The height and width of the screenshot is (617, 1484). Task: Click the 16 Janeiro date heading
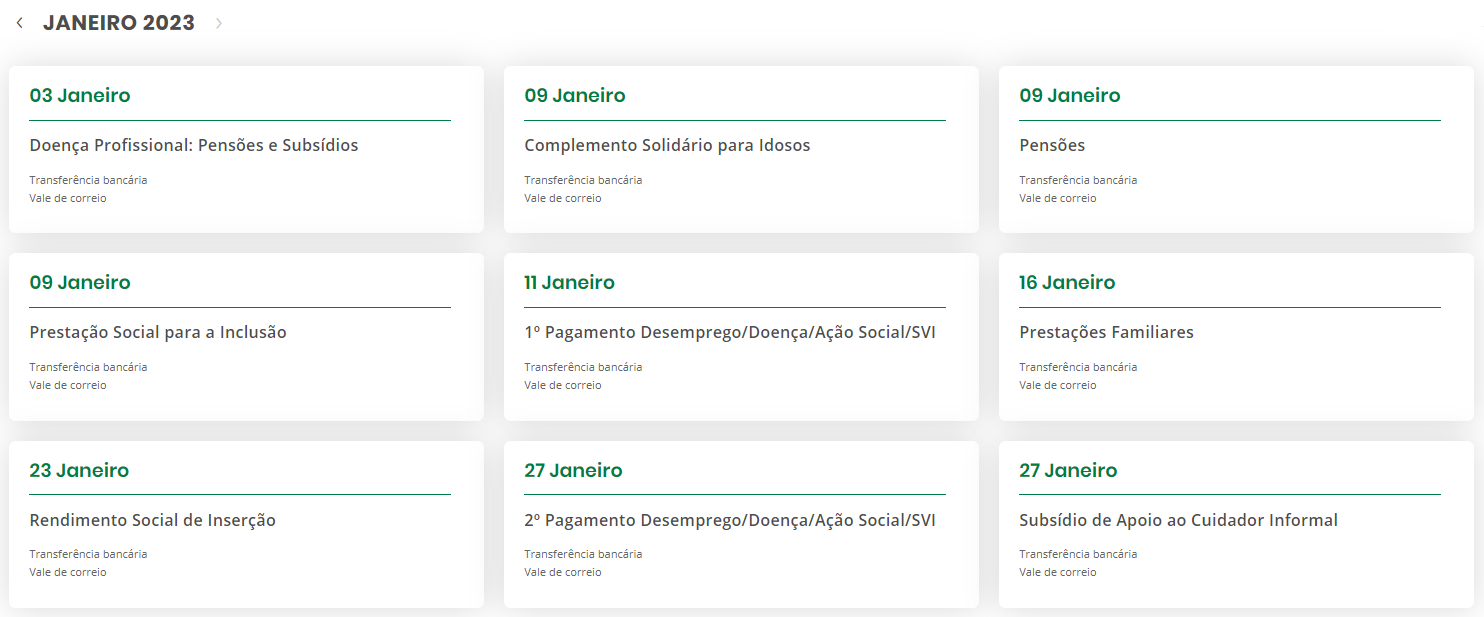click(x=1067, y=283)
